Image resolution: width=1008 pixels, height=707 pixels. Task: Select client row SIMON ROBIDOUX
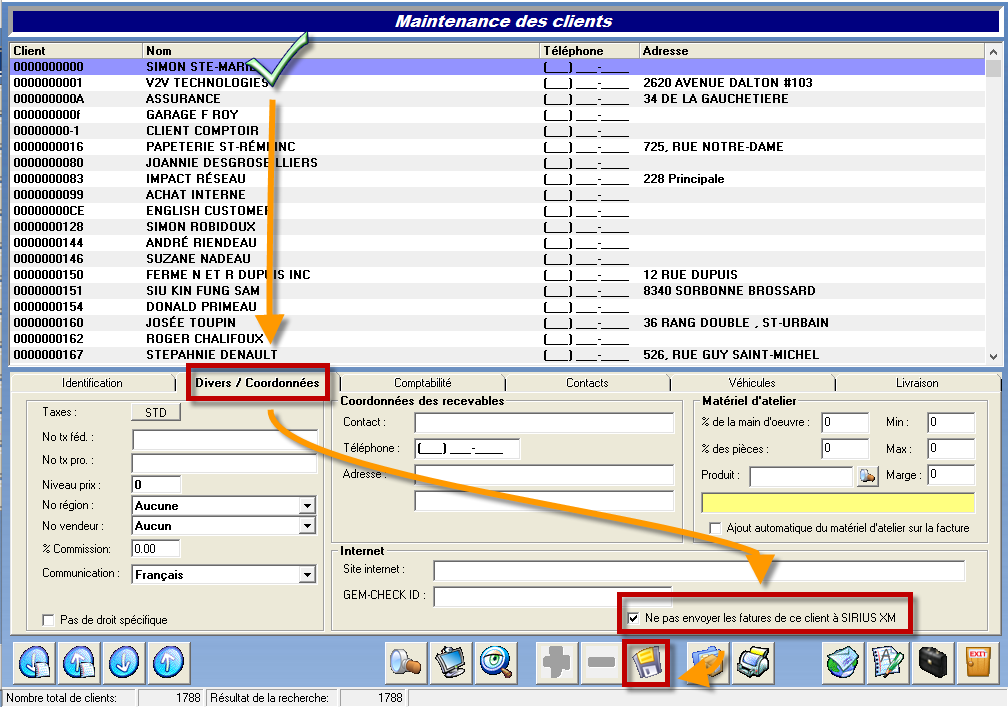tap(498, 227)
